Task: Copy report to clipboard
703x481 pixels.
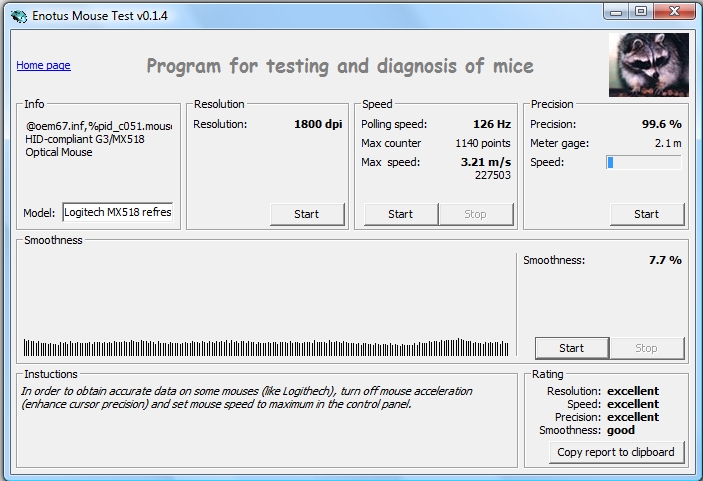Action: point(616,452)
